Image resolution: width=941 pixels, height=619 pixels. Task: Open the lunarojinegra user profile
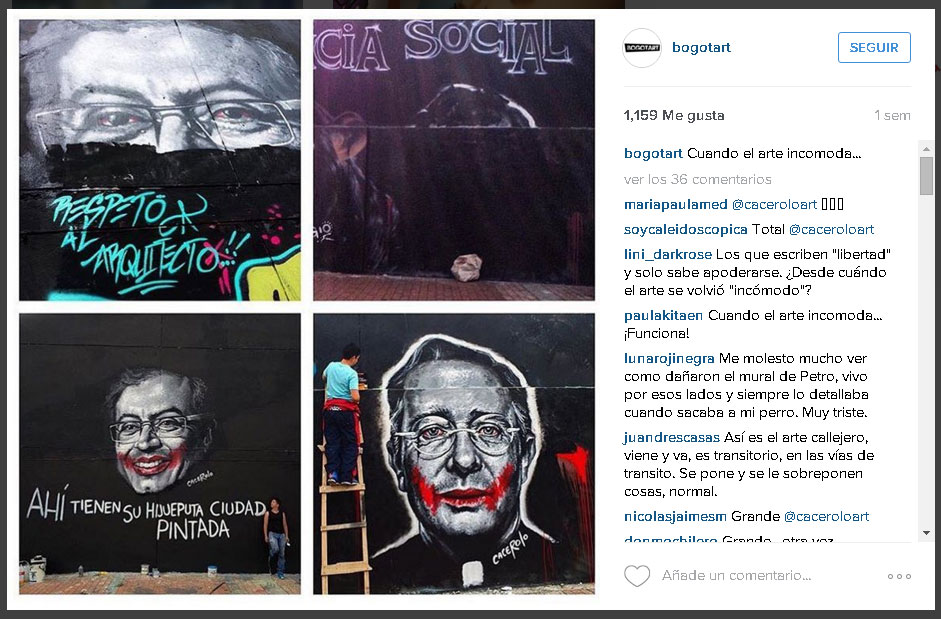point(669,358)
